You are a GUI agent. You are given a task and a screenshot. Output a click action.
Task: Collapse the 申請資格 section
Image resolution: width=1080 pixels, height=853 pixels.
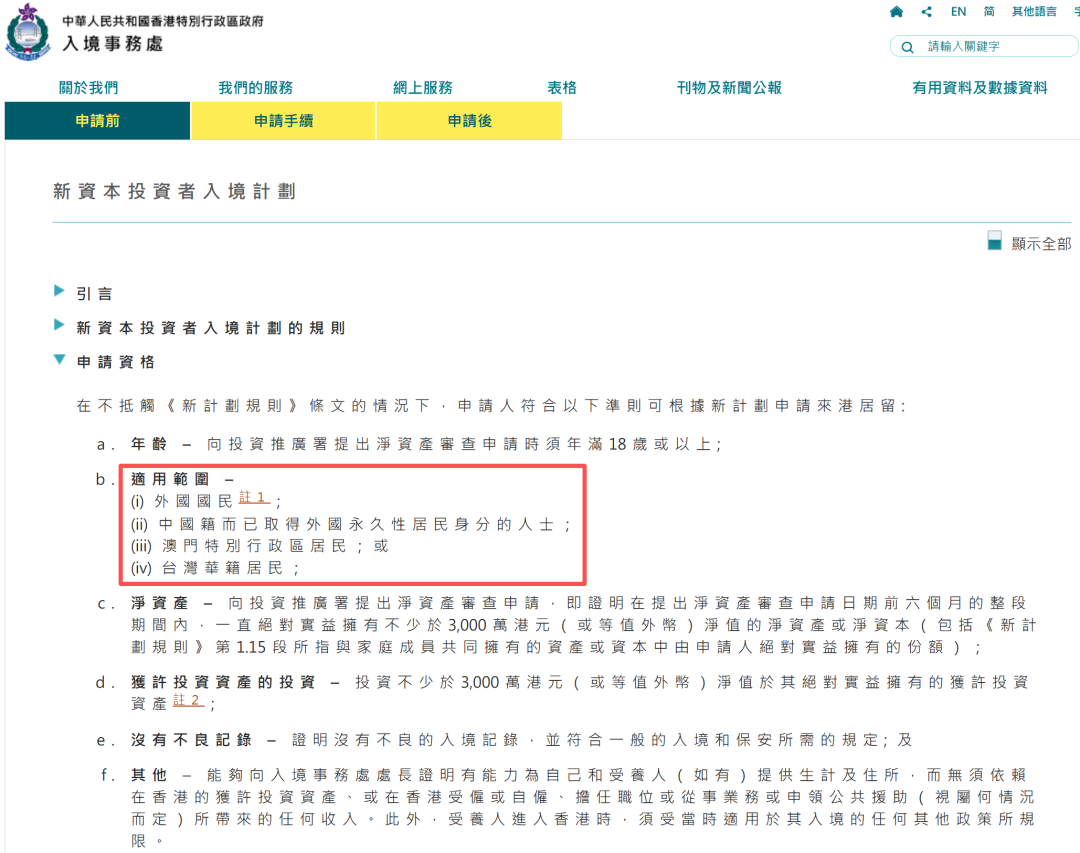116,362
